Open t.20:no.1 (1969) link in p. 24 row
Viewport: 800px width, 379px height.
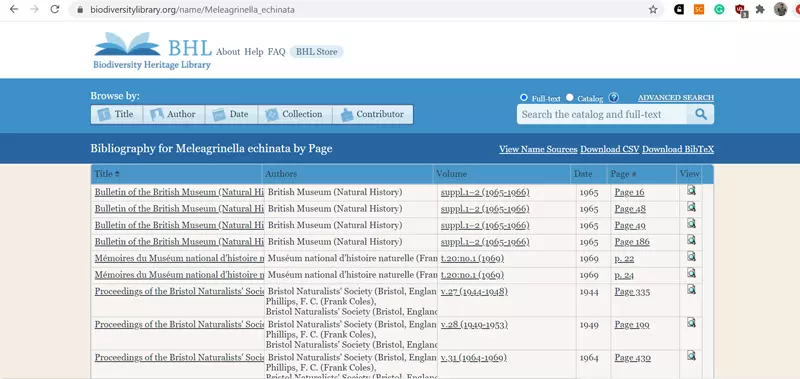472,275
